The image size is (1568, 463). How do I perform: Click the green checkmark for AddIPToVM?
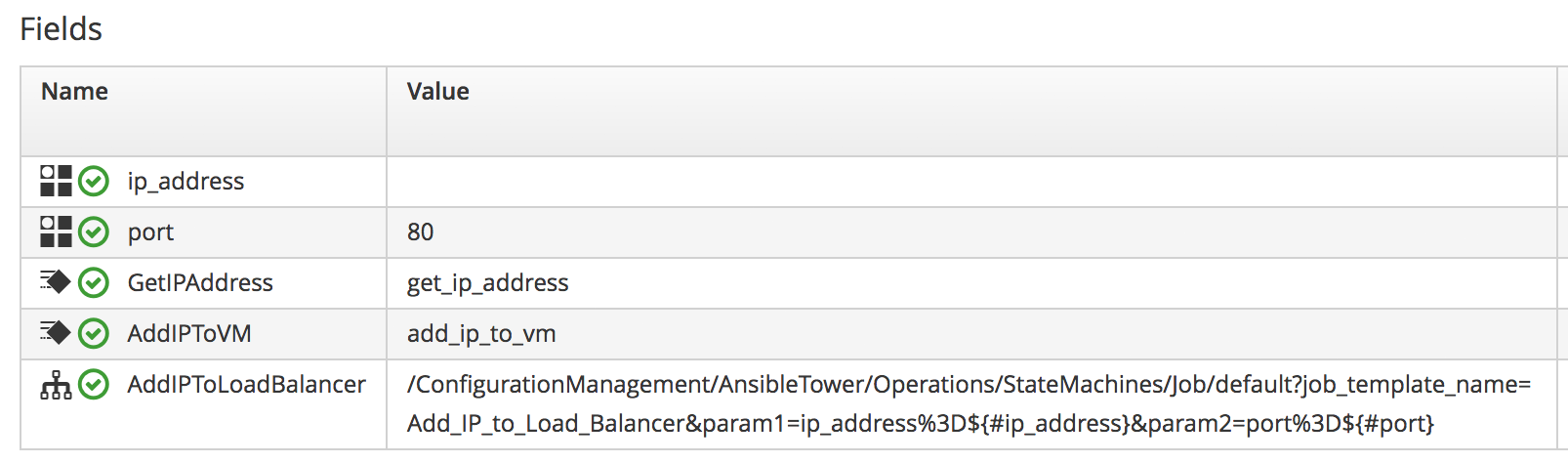[94, 333]
